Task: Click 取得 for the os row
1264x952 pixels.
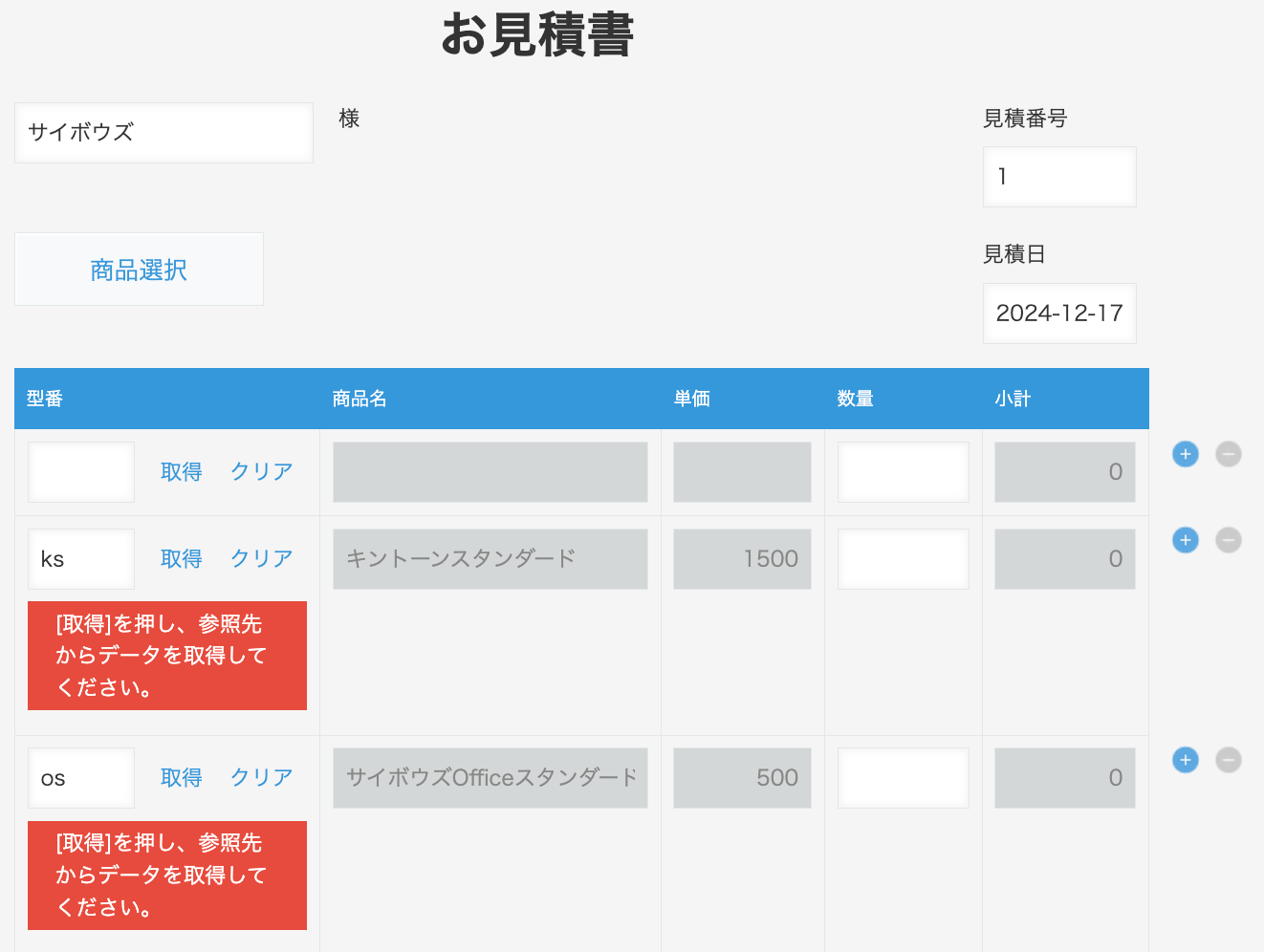Action: point(182,777)
